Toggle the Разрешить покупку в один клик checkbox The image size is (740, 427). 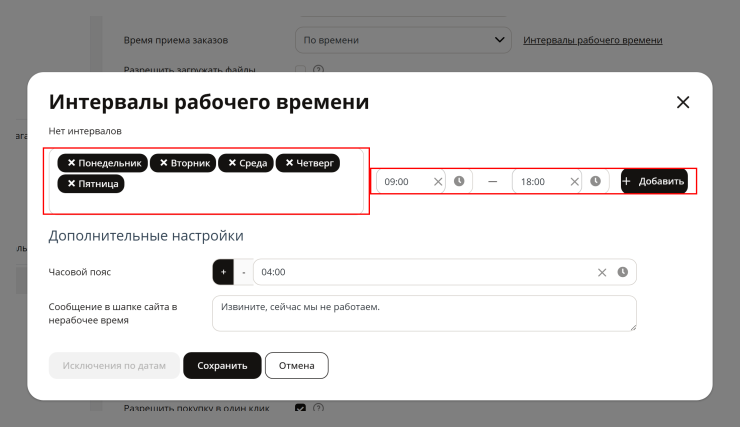click(x=300, y=408)
